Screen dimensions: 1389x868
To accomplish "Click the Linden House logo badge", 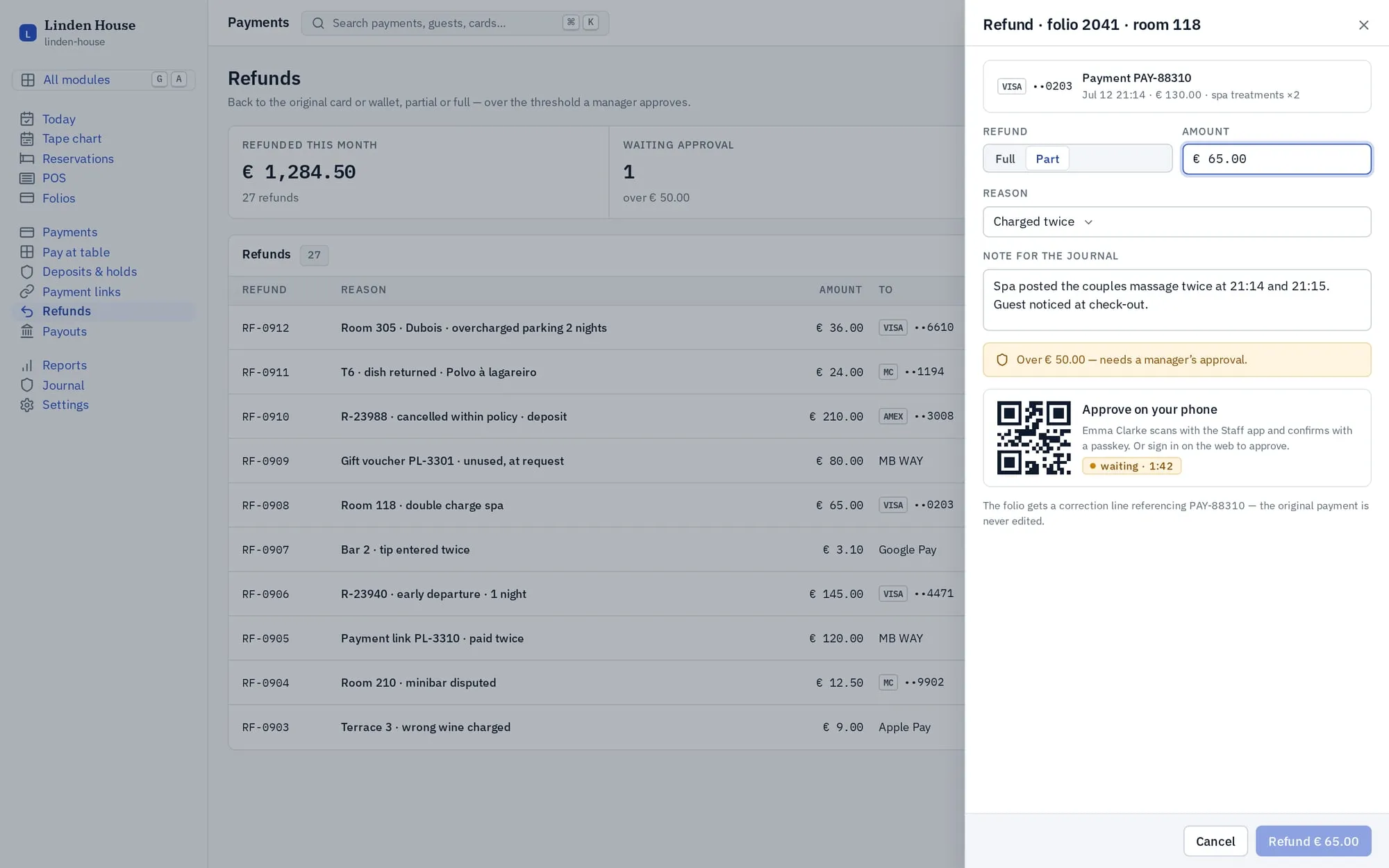I will pos(28,33).
